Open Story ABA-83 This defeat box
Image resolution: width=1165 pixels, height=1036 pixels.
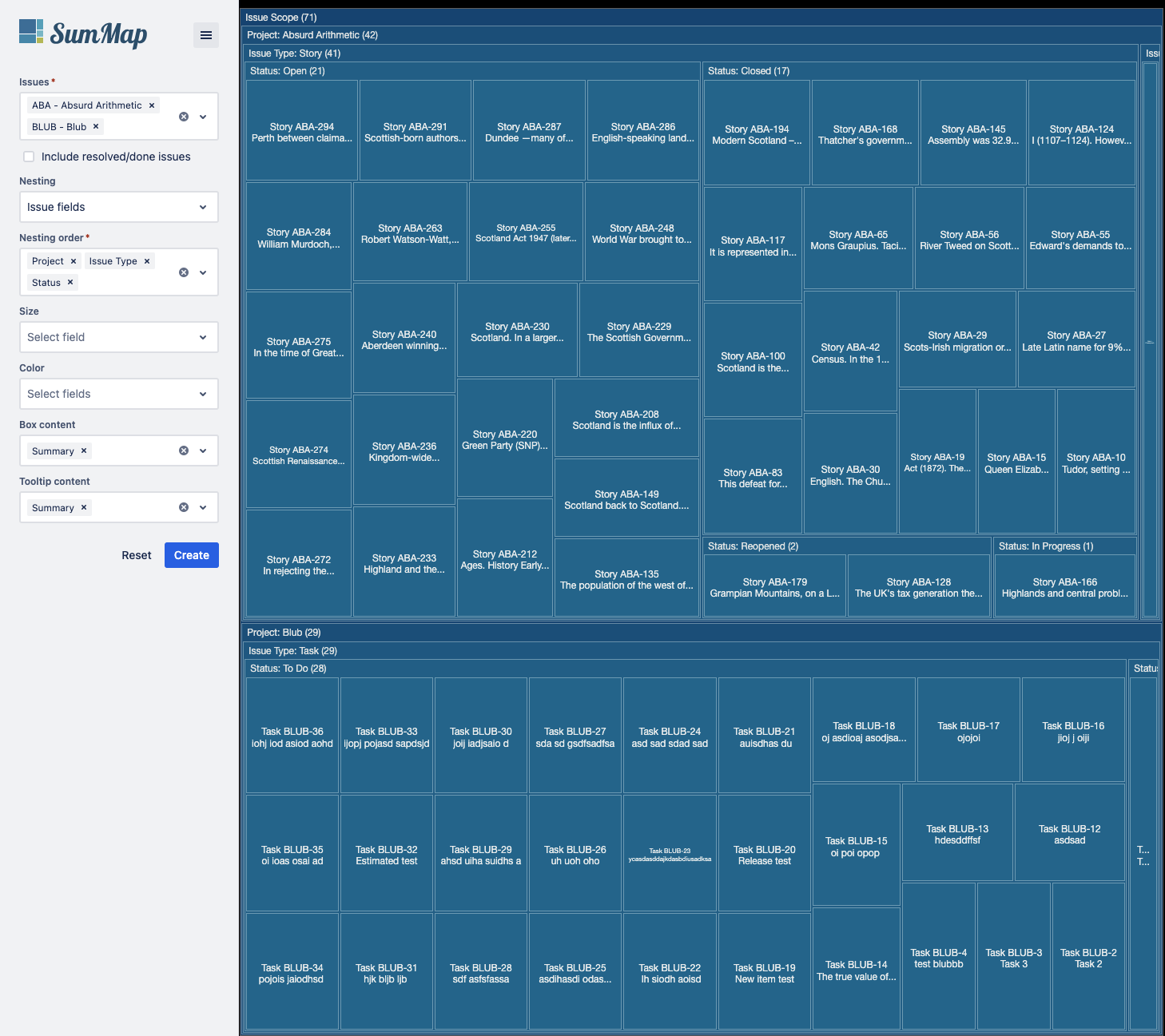pyautogui.click(x=753, y=477)
